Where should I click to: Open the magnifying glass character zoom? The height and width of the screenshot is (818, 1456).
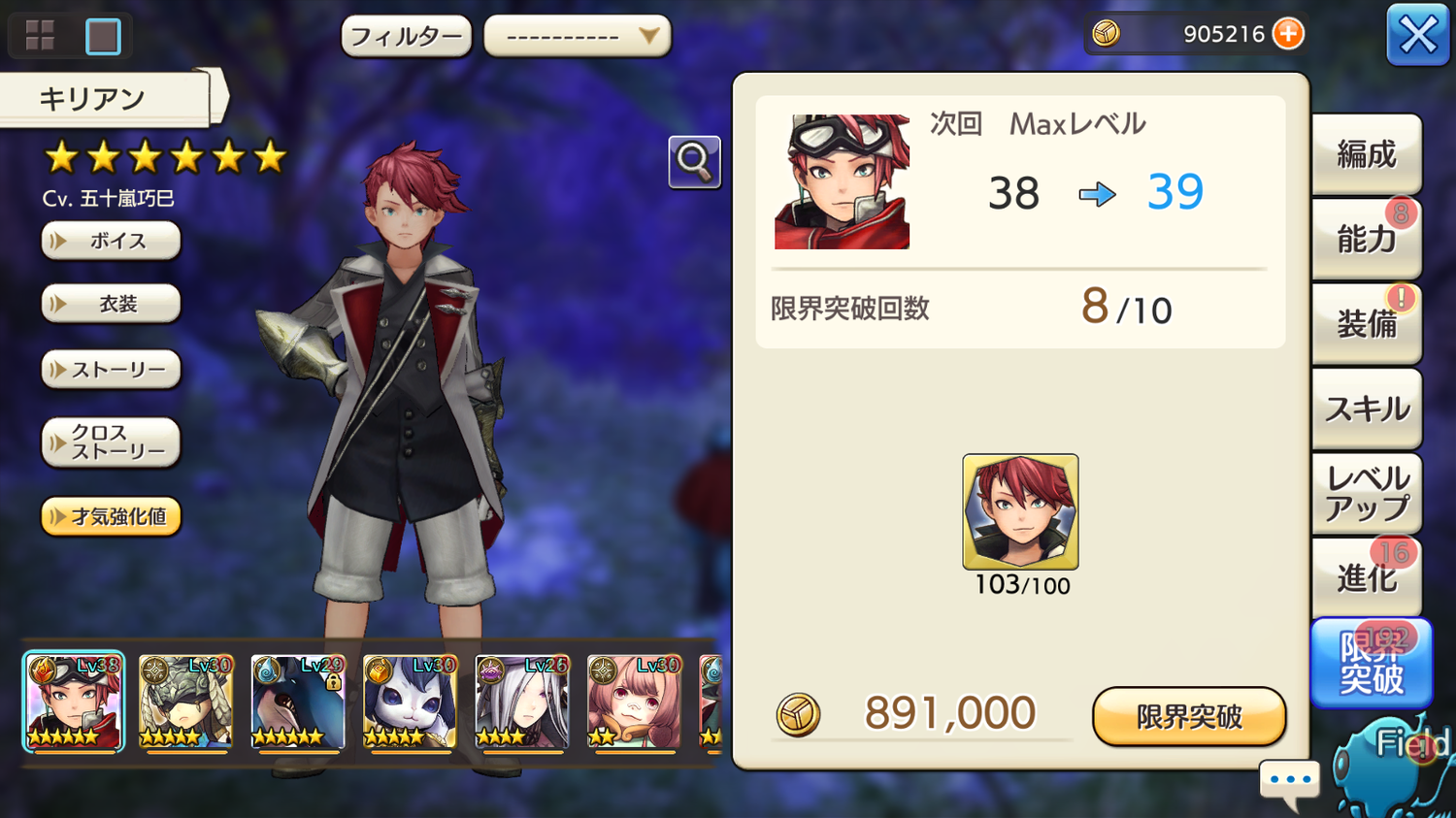coord(694,161)
